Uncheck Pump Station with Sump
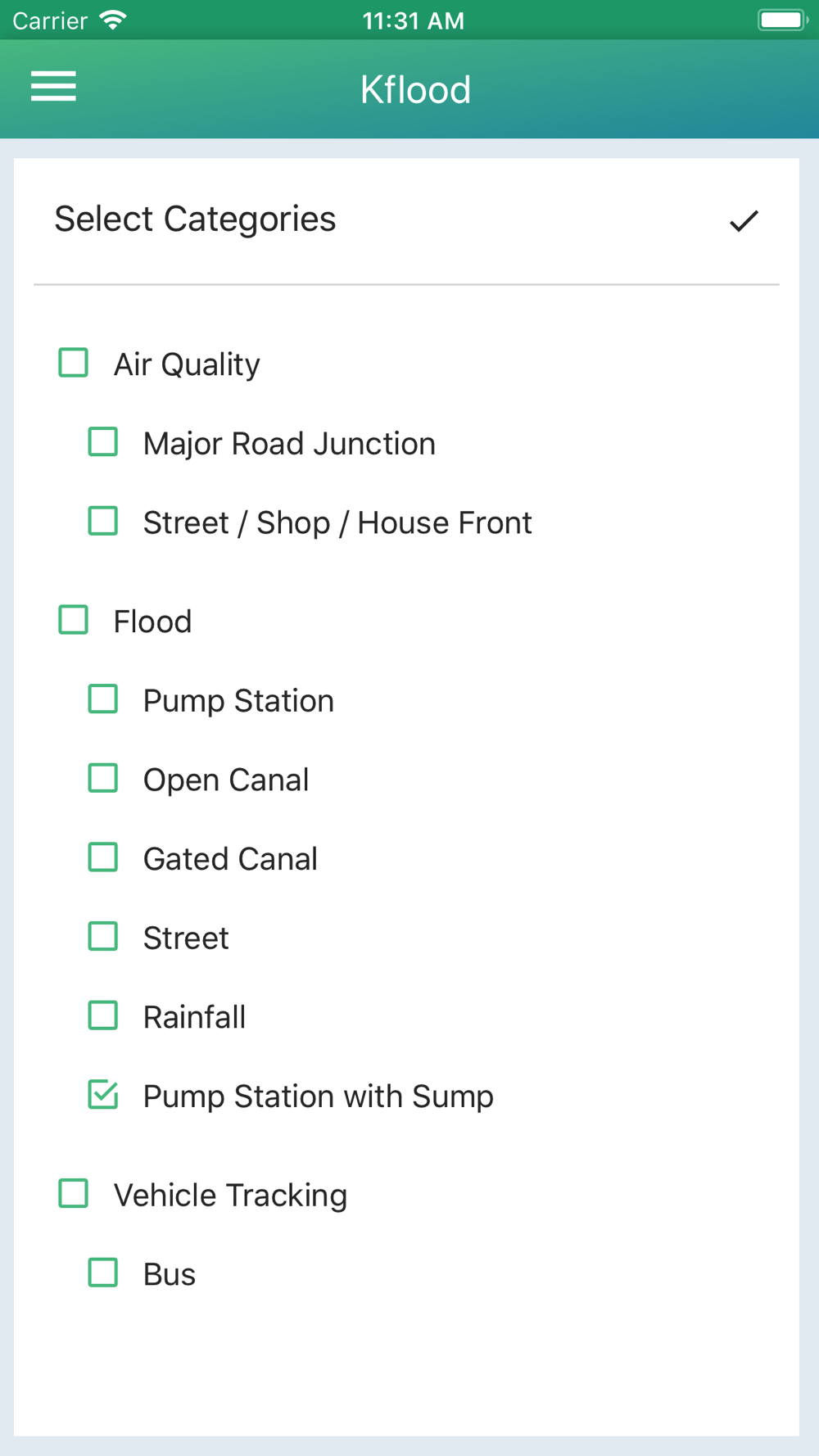 (x=103, y=1095)
